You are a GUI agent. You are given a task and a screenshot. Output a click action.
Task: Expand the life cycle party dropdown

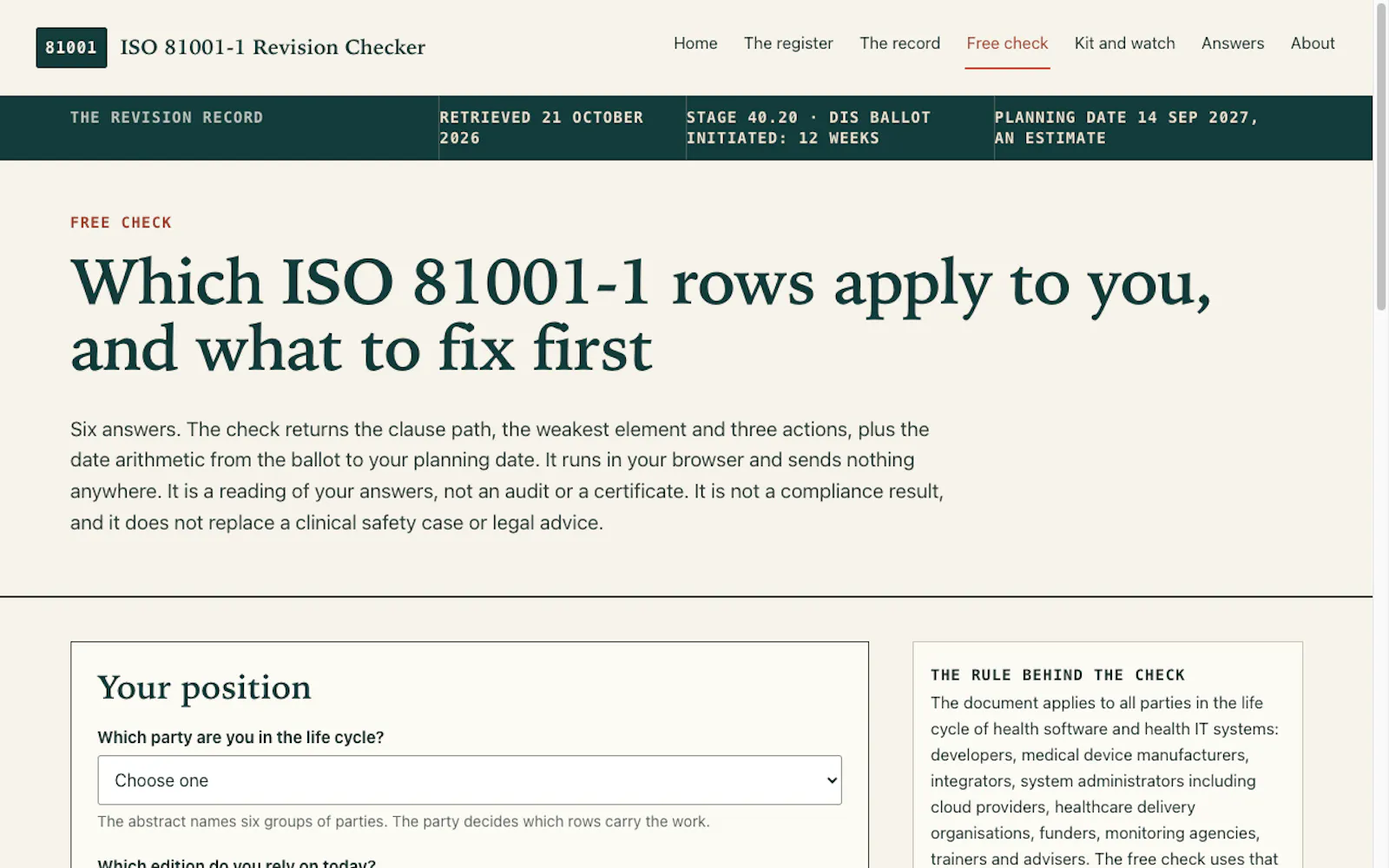pyautogui.click(x=470, y=780)
